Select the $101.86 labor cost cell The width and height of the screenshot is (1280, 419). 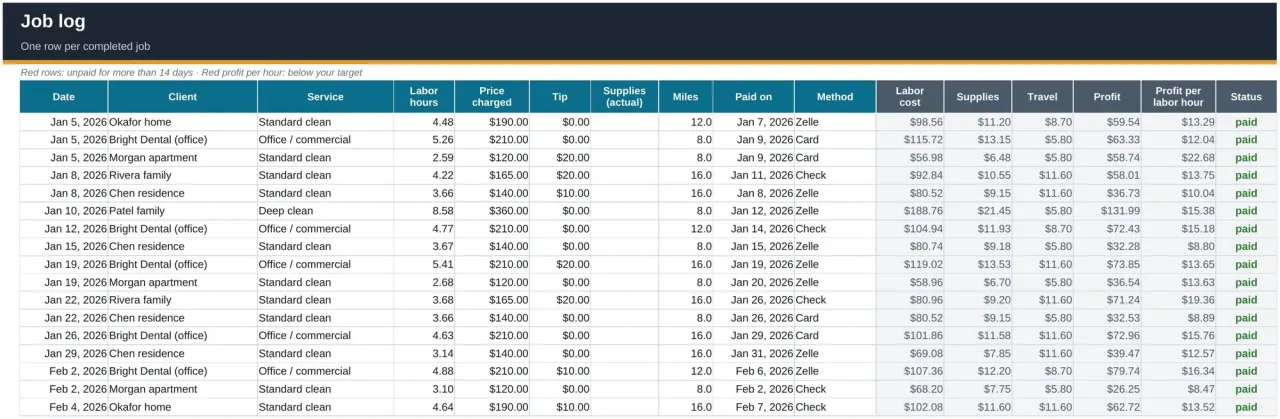(x=910, y=336)
